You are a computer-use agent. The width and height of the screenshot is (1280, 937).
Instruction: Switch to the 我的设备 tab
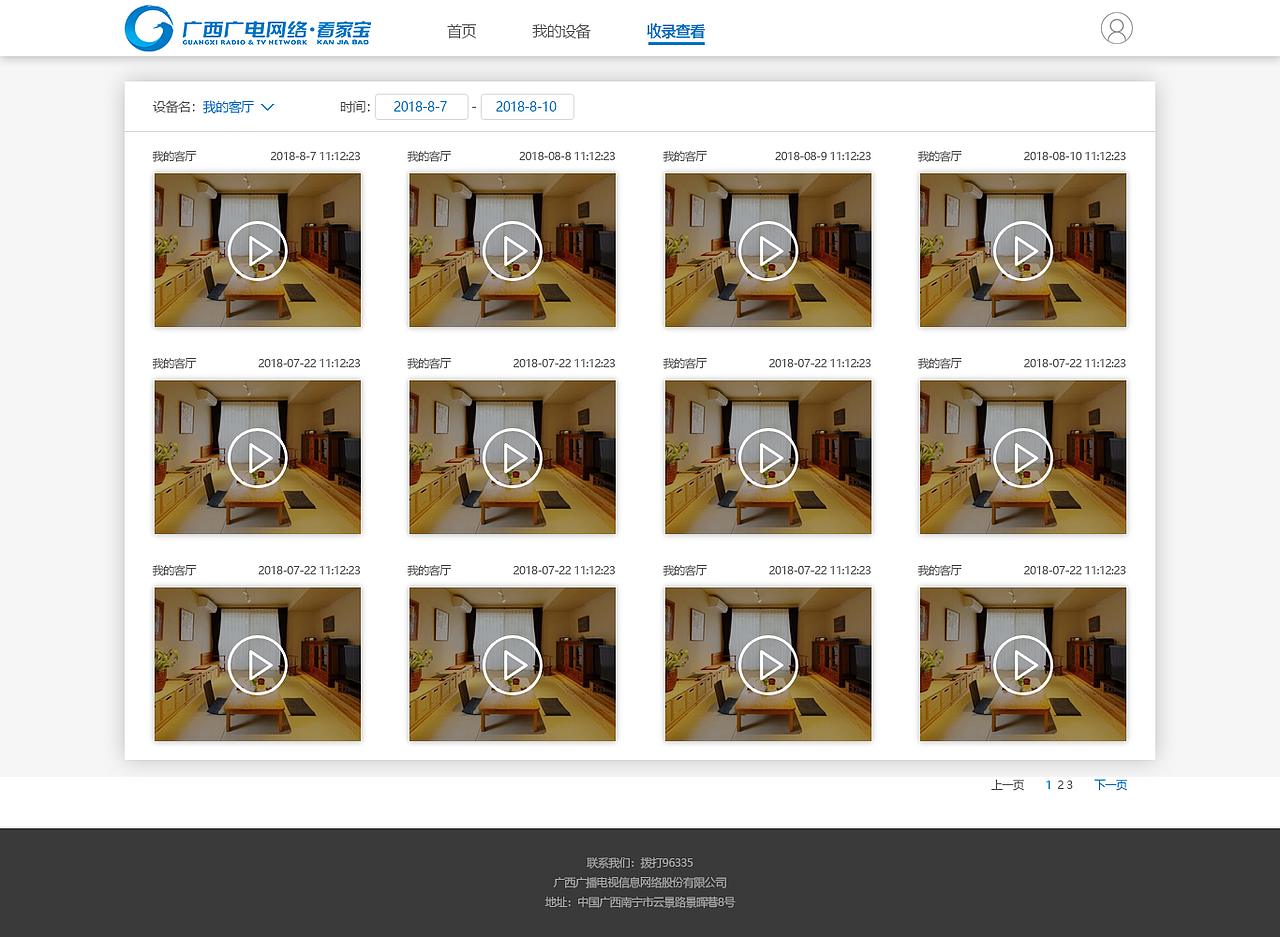[x=561, y=31]
